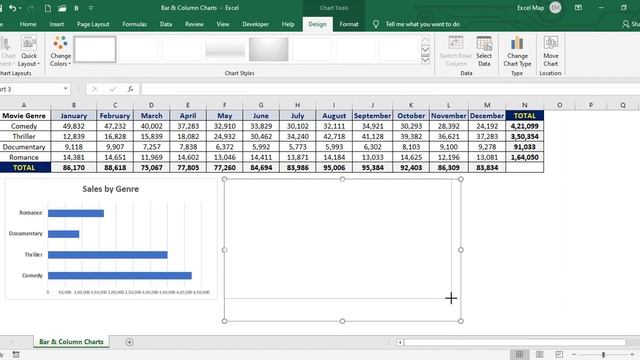Click the Chart Styles gallery row-down arrow

(425, 49)
